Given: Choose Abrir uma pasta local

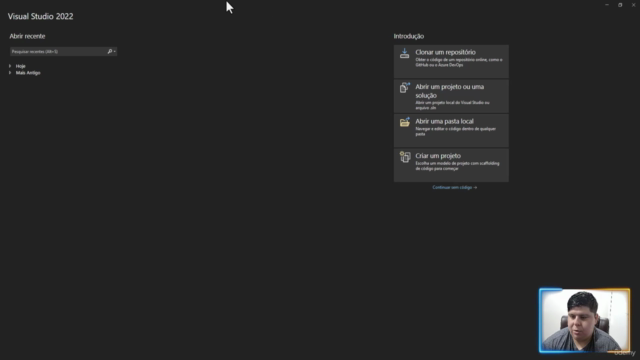Looking at the screenshot, I should coord(451,131).
